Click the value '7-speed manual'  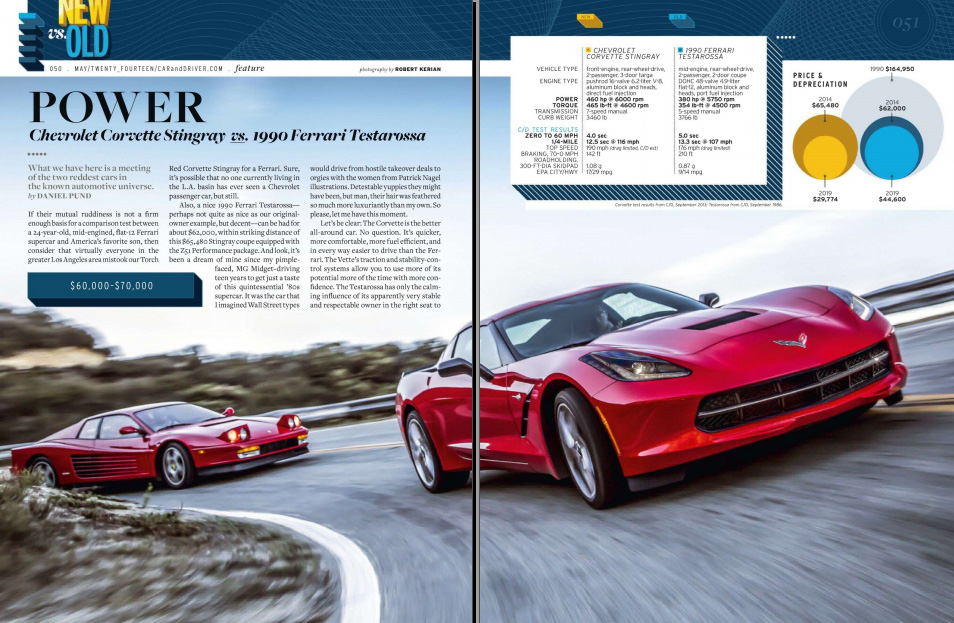pyautogui.click(x=606, y=111)
